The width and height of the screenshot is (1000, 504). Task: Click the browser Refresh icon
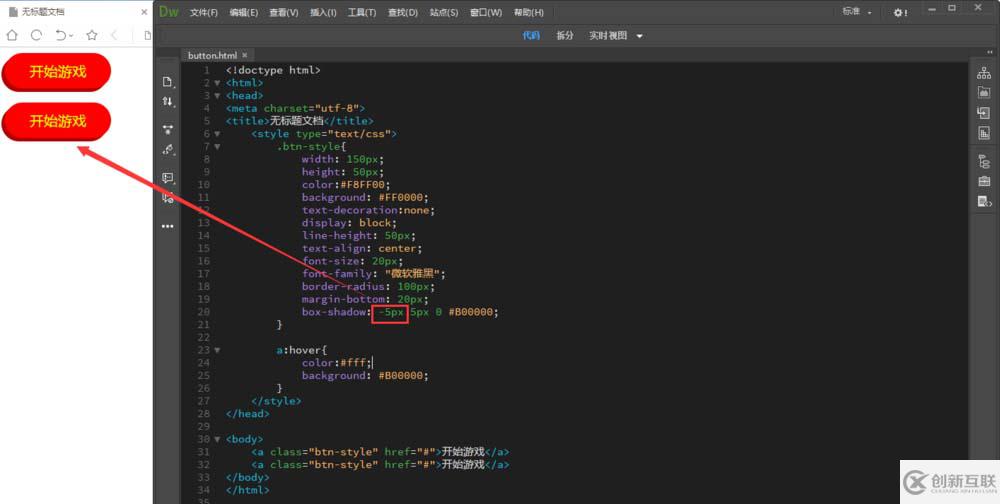pyautogui.click(x=36, y=35)
